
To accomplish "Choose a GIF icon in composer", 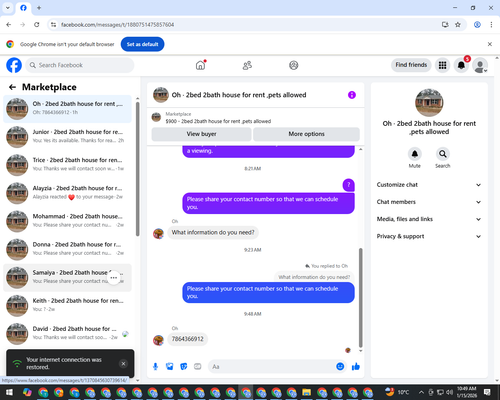I will tap(198, 367).
